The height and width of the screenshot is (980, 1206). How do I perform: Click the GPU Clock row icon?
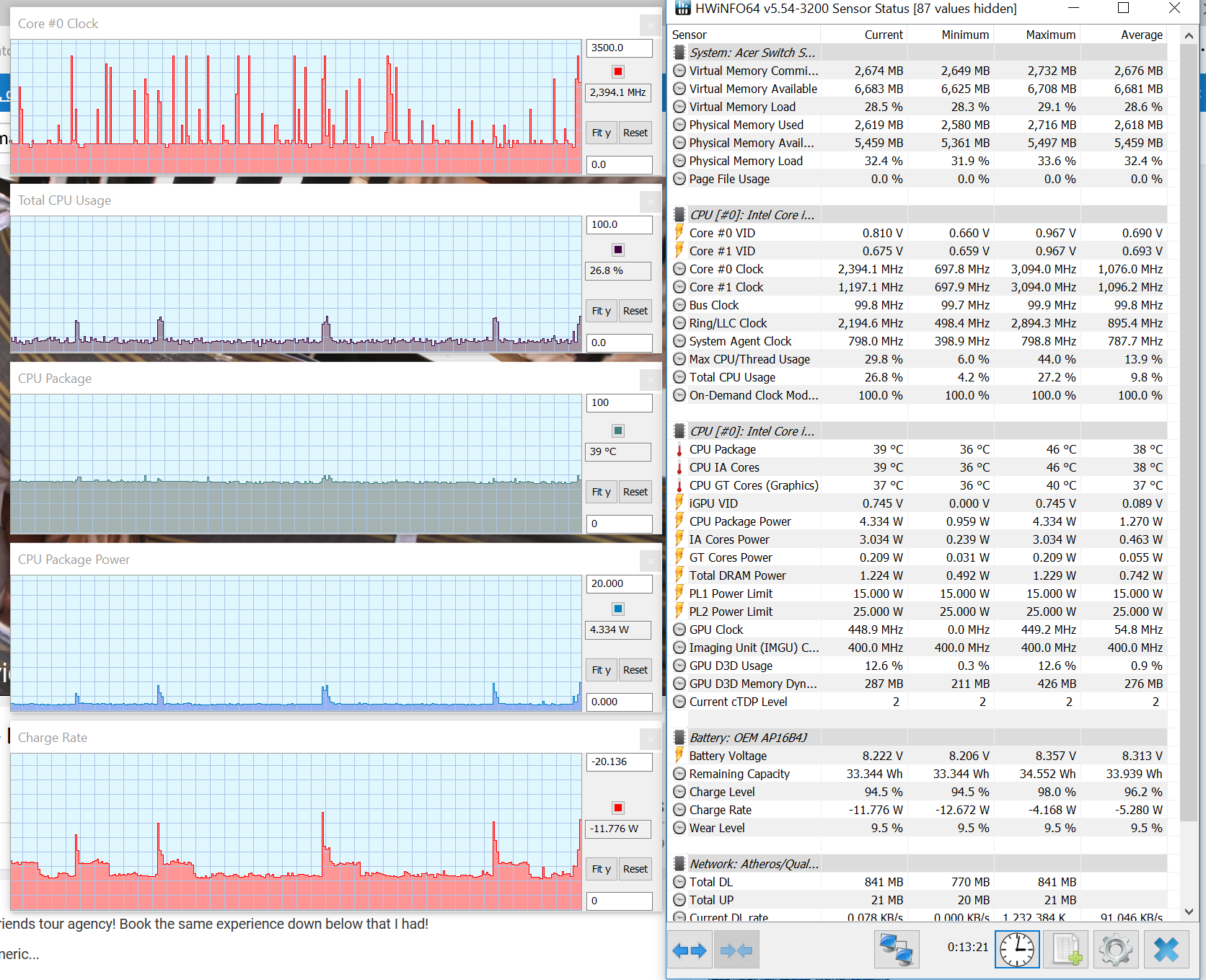pyautogui.click(x=679, y=630)
